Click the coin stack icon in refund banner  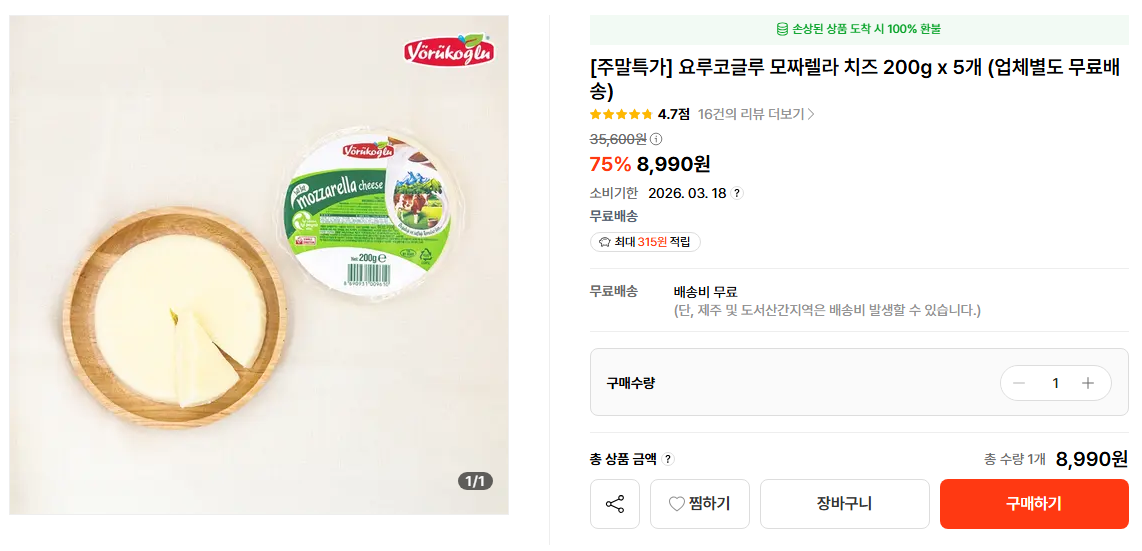coord(782,29)
